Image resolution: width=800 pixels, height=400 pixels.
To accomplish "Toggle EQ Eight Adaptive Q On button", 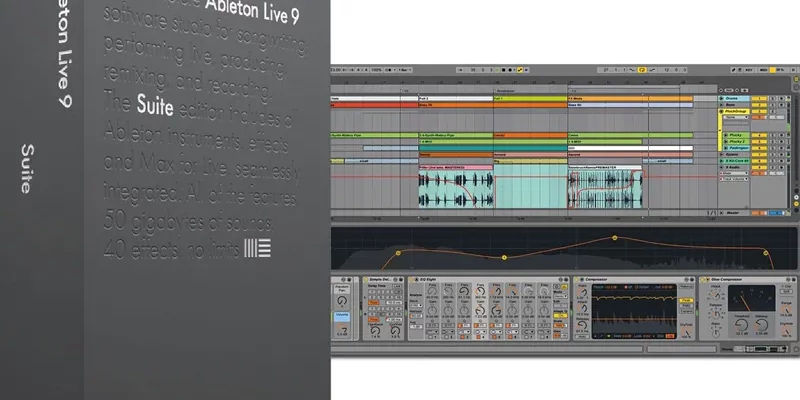I will coord(559,316).
